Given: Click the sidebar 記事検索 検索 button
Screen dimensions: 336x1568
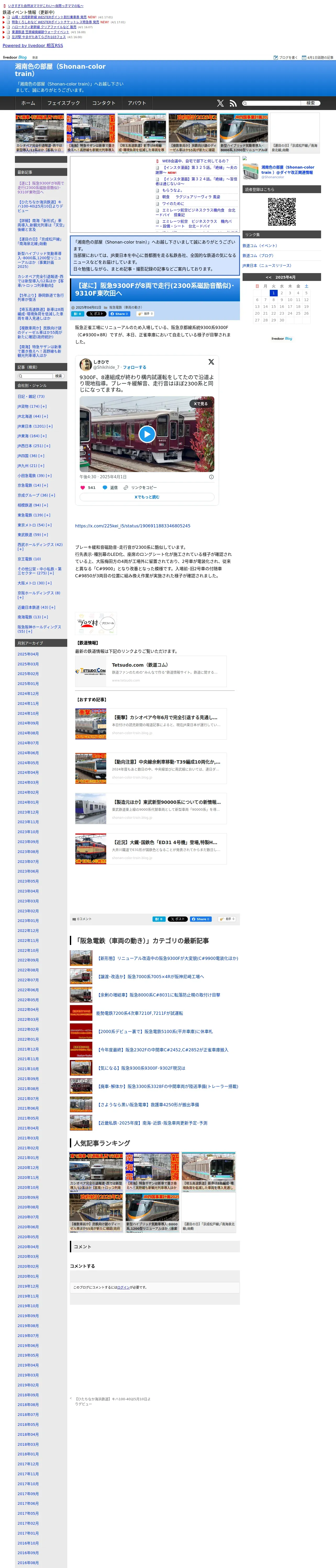Looking at the screenshot, I should click(59, 376).
